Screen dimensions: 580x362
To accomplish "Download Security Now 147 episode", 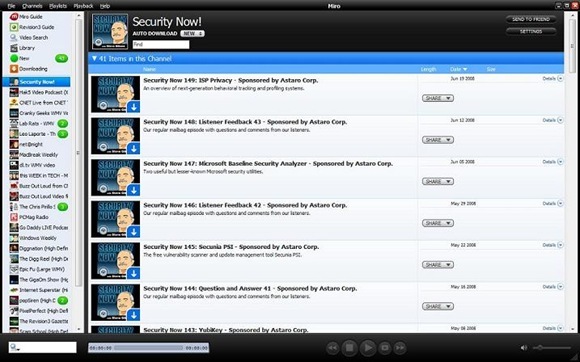I will (x=134, y=190).
